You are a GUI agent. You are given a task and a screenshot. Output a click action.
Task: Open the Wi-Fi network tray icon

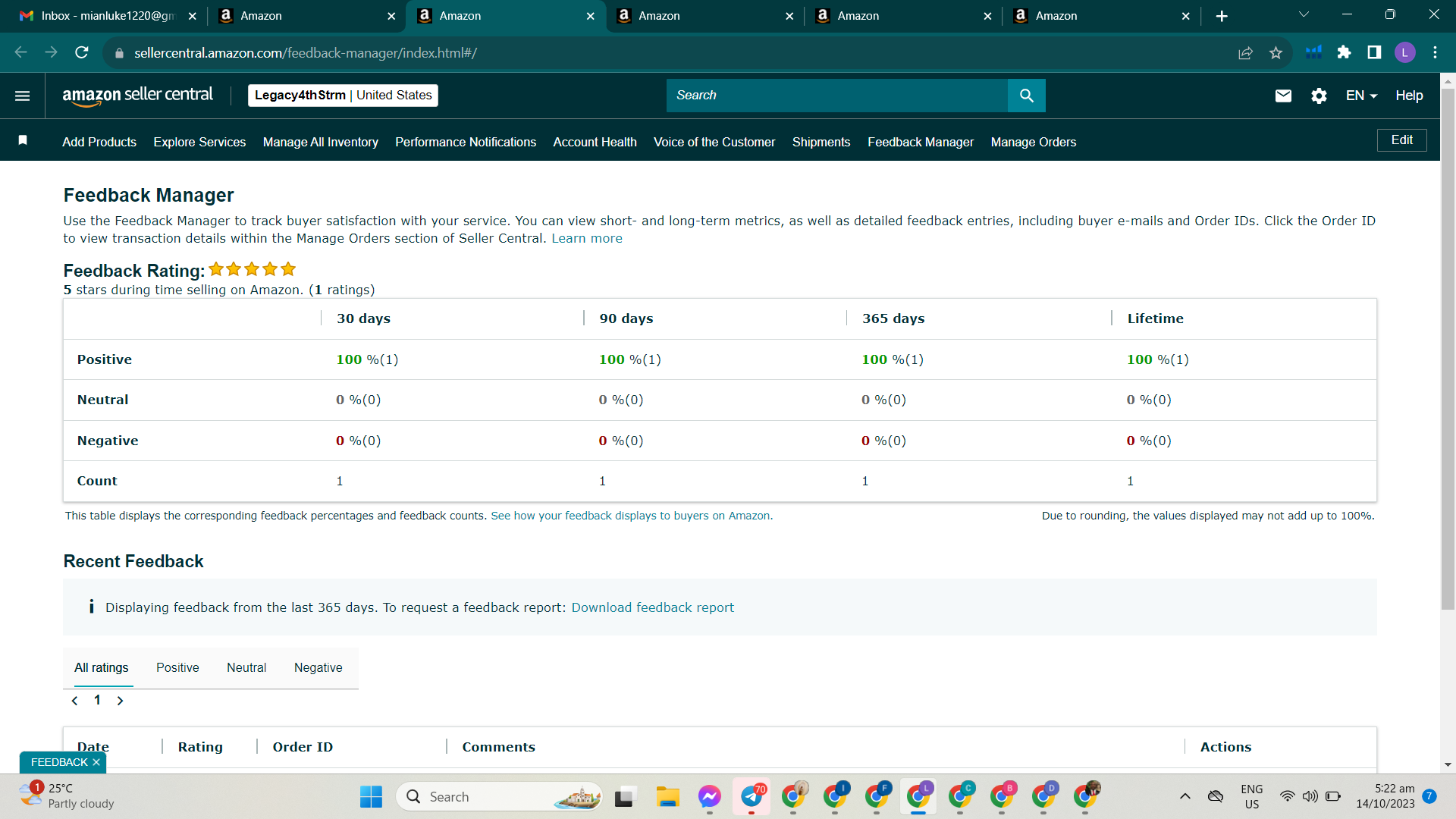tap(1287, 796)
